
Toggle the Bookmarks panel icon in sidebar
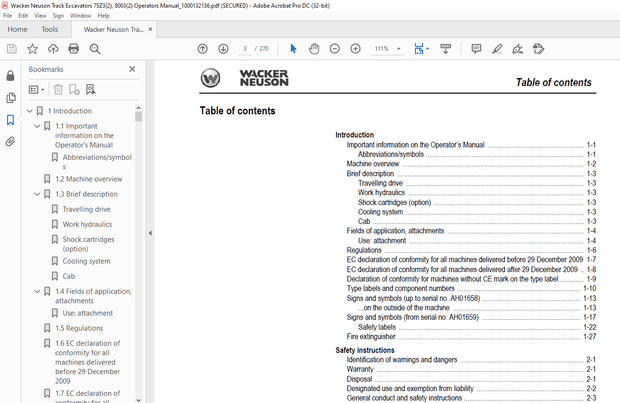[11, 120]
